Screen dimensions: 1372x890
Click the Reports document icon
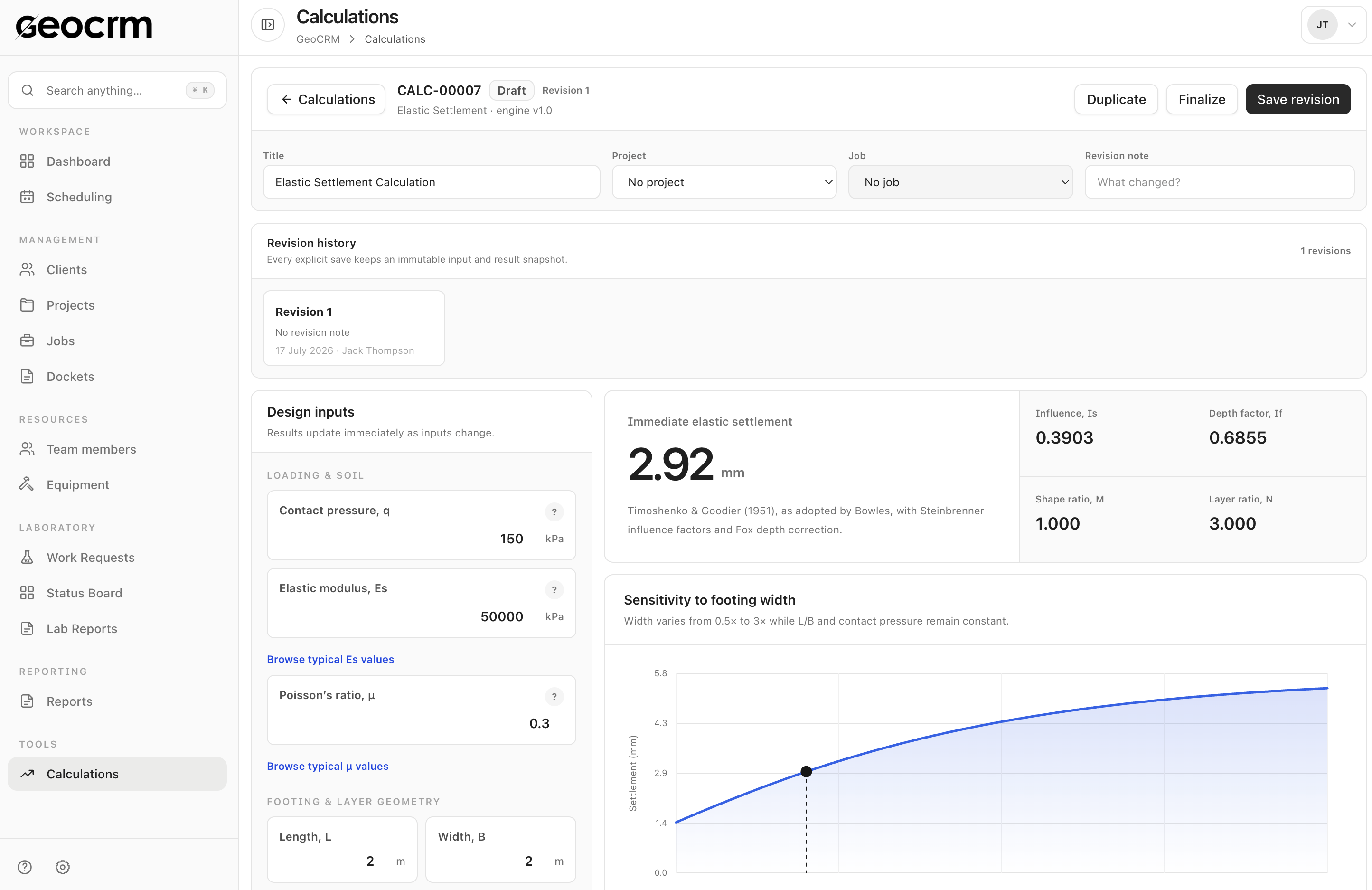[27, 701]
